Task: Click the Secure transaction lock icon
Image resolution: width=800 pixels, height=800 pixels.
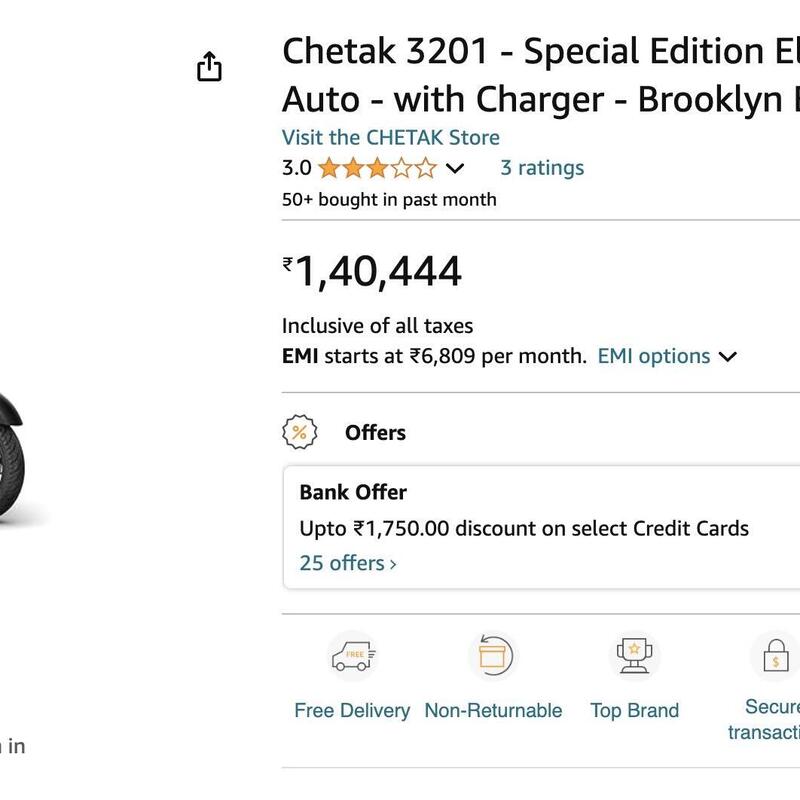Action: (x=776, y=657)
